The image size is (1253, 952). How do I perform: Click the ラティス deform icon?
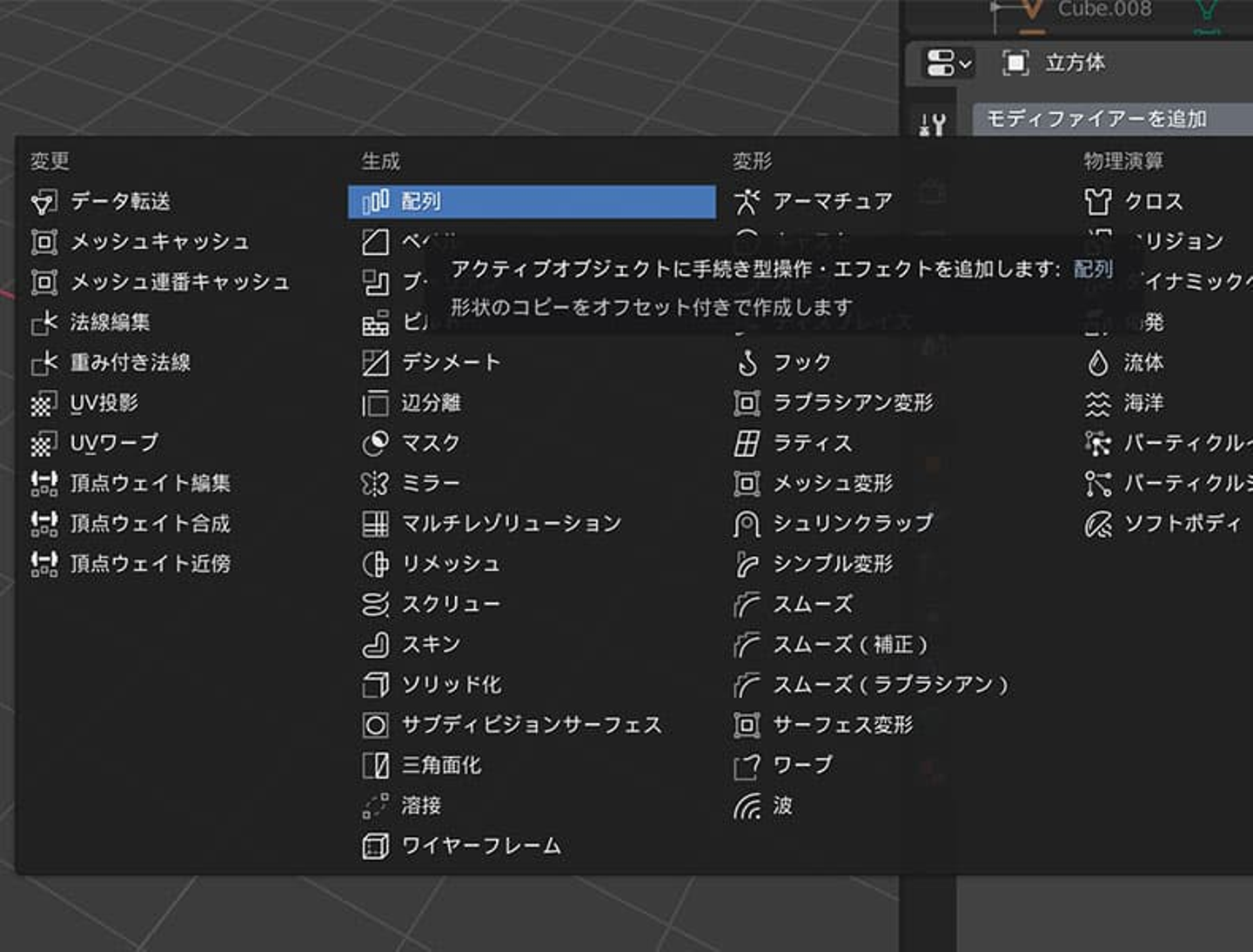pos(747,443)
